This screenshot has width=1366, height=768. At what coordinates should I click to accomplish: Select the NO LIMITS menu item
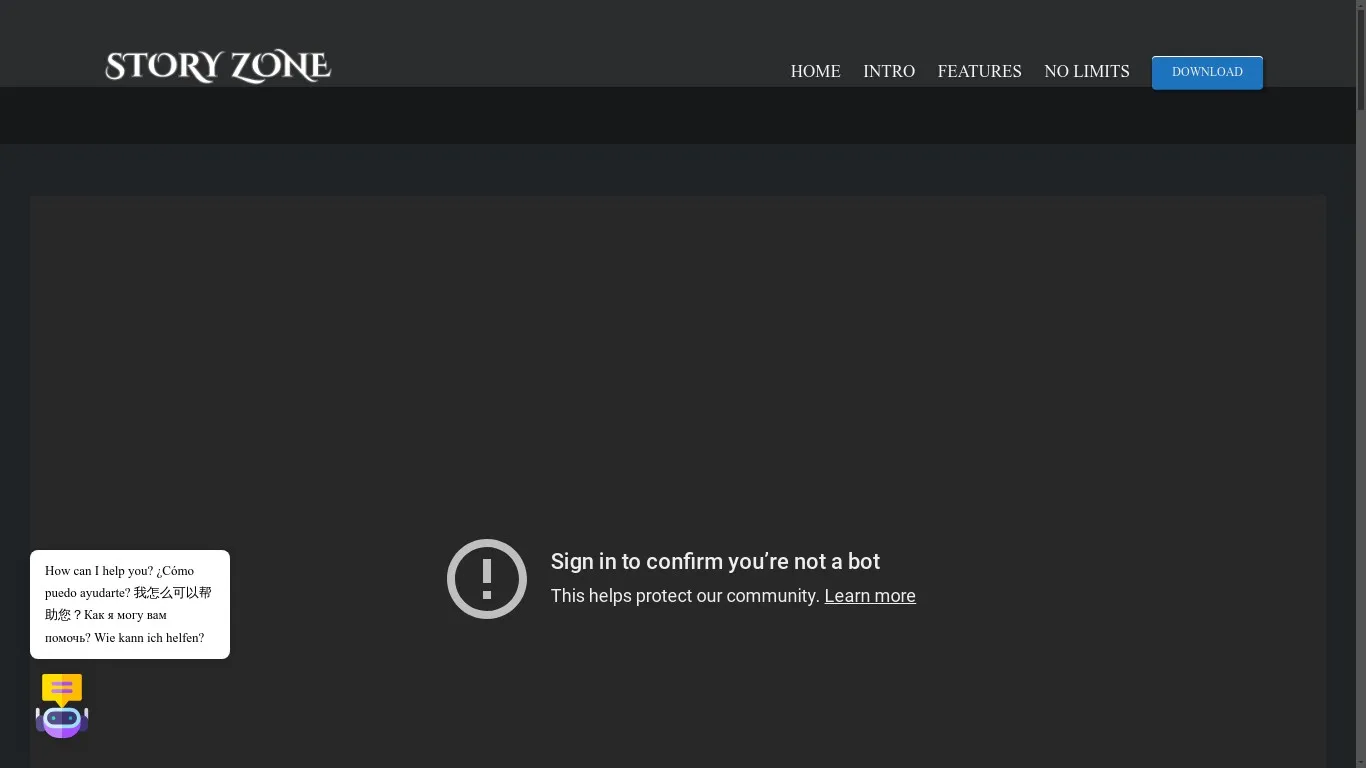(x=1086, y=71)
